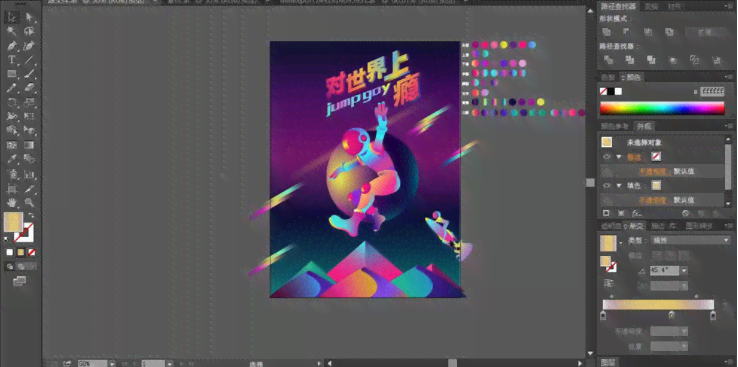Select the Pen tool
Image resolution: width=738 pixels, height=367 pixels.
pyautogui.click(x=12, y=46)
